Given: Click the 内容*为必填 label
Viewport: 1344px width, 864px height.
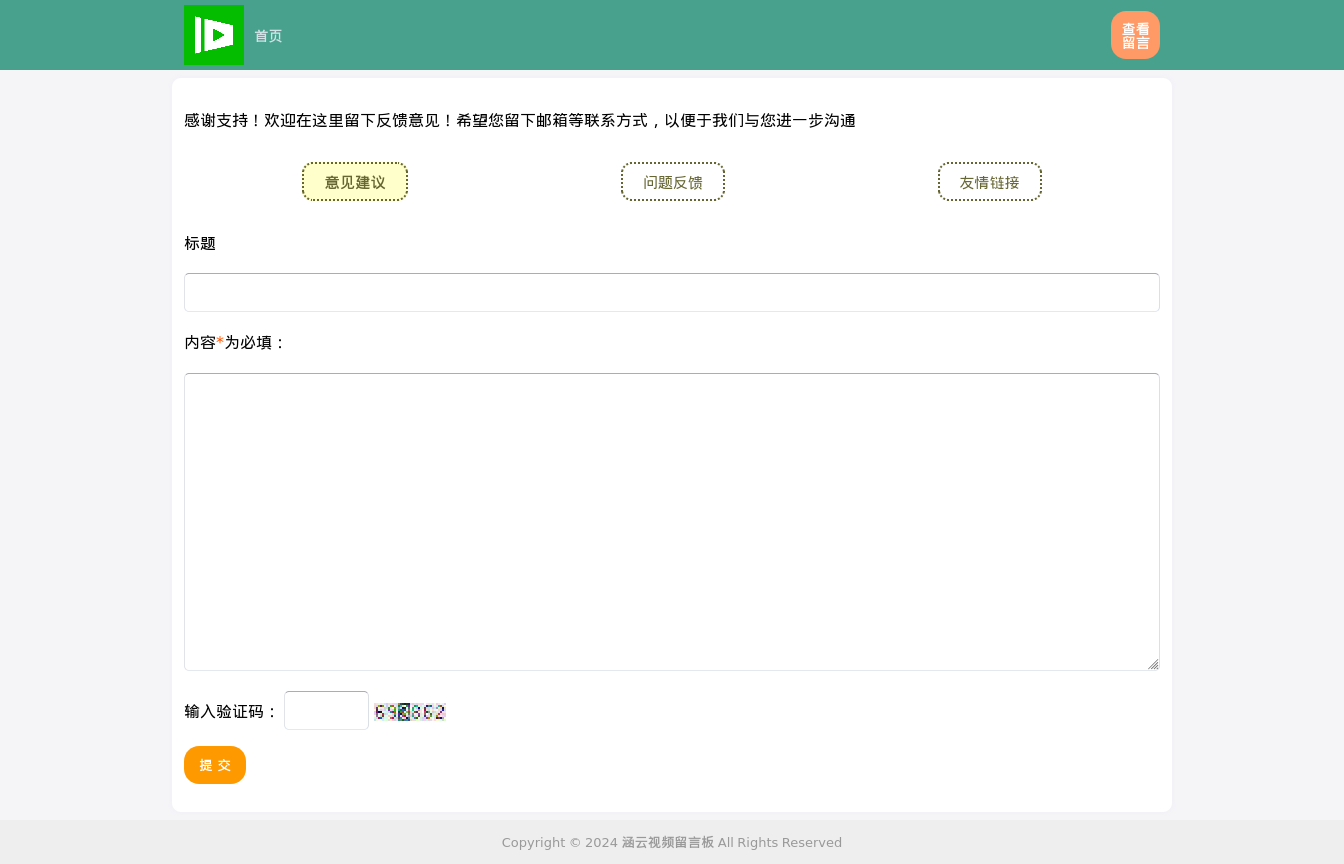Looking at the screenshot, I should tap(235, 343).
